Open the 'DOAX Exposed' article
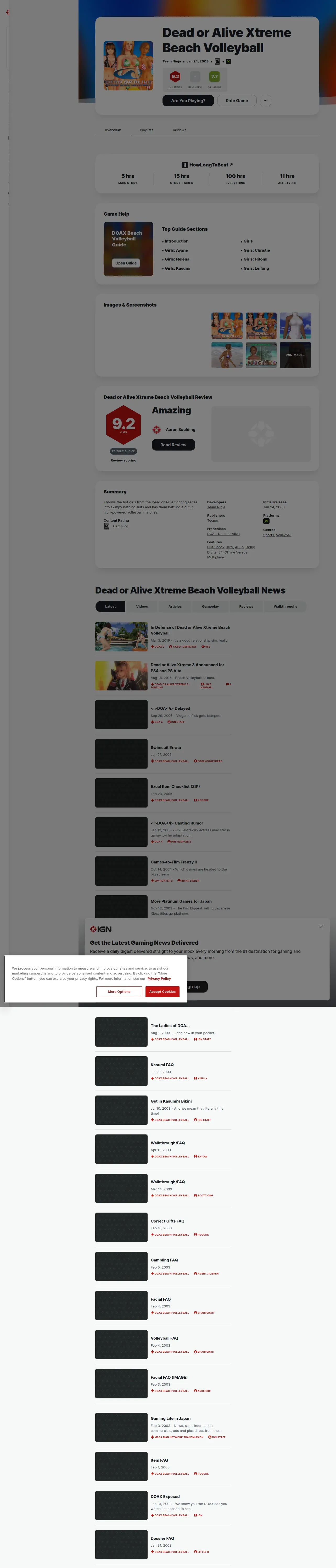Viewport: 336px width, 1568px height. (x=165, y=1496)
